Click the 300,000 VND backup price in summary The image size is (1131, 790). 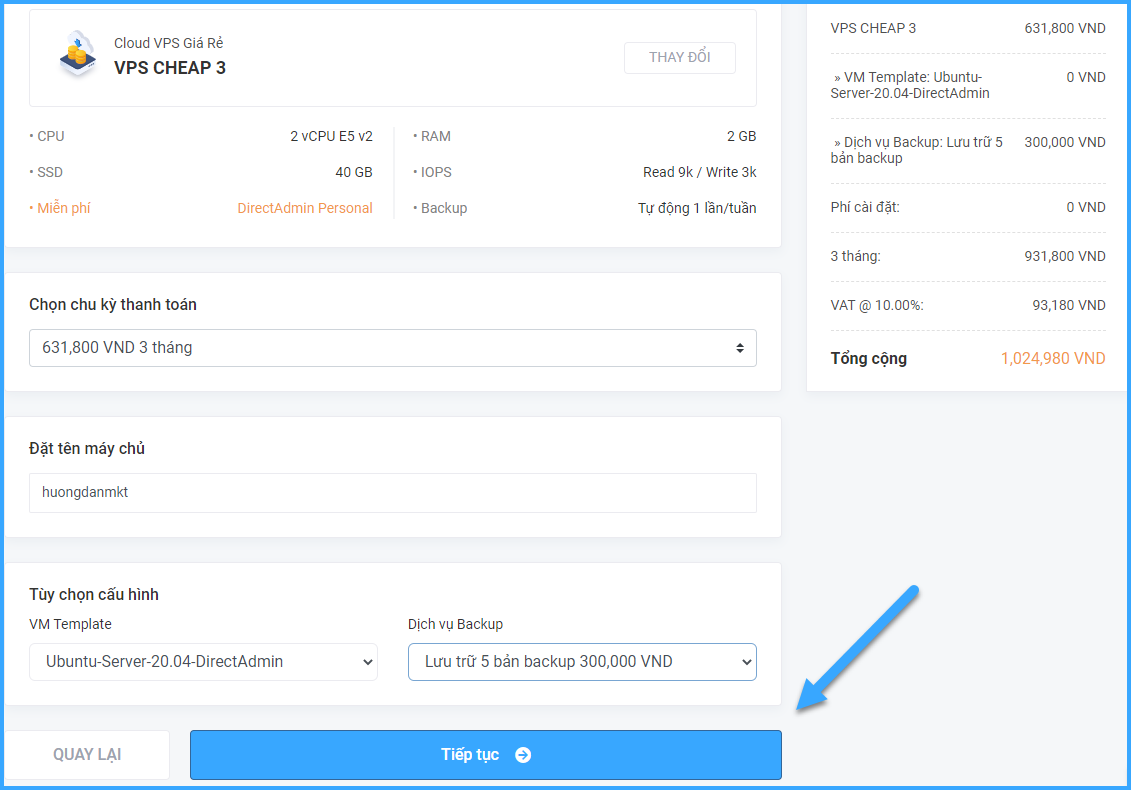point(1065,142)
